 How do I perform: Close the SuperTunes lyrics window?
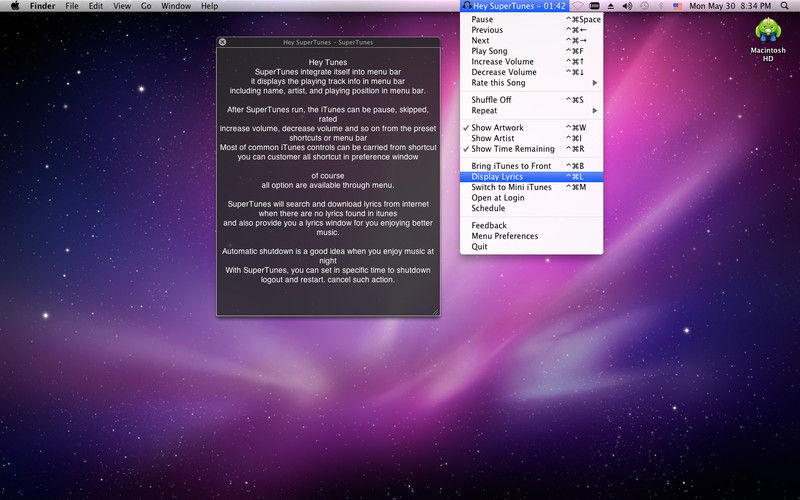[x=222, y=42]
